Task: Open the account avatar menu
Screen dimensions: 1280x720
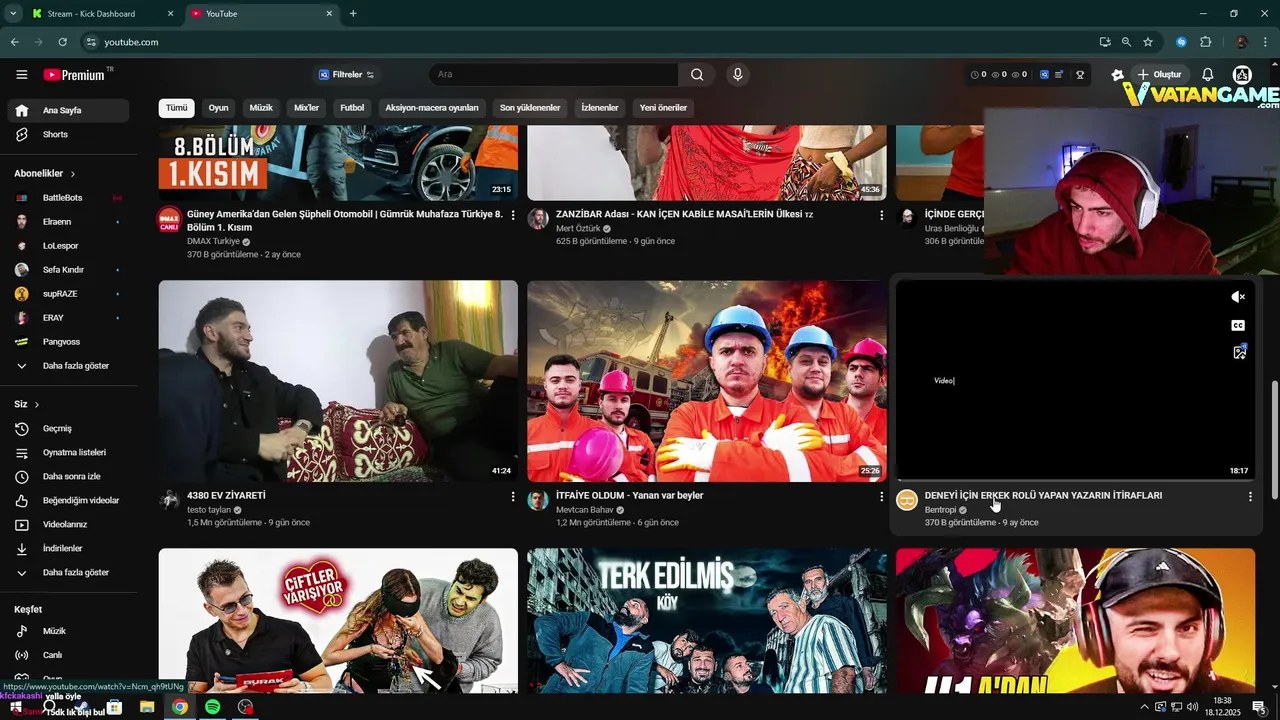Action: click(1242, 75)
